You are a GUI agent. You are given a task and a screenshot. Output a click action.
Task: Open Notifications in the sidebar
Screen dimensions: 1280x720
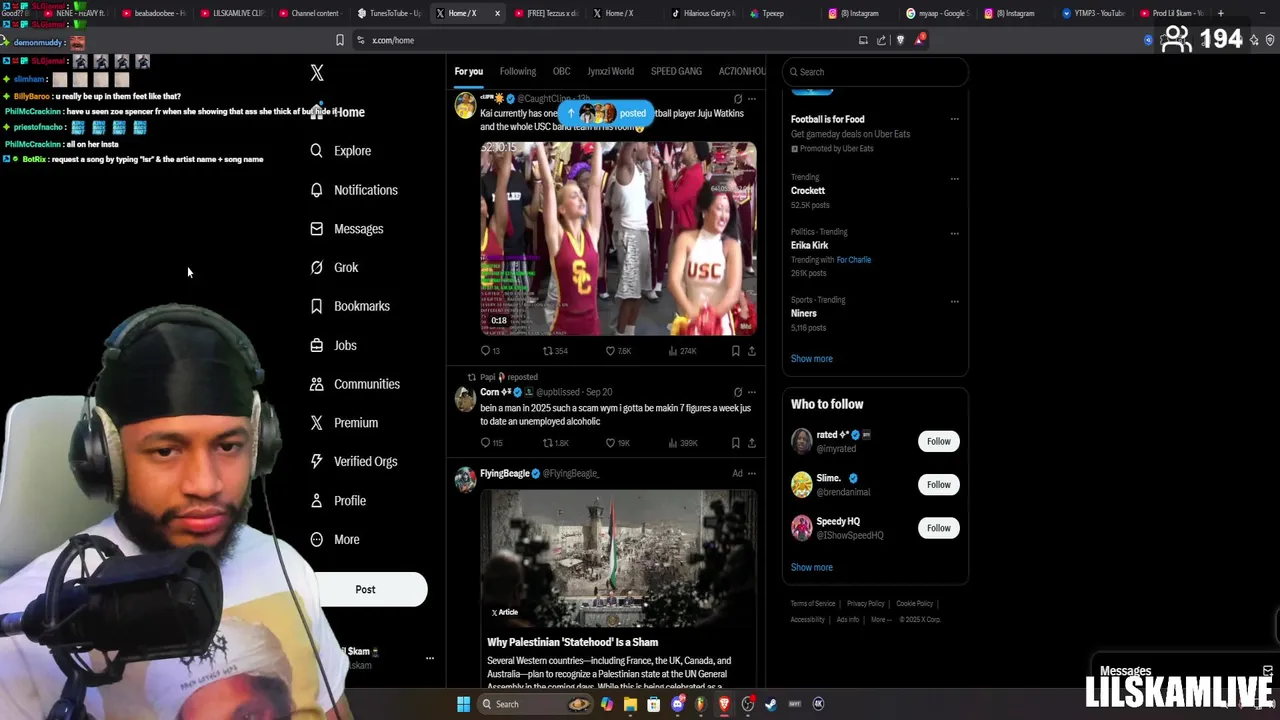[x=354, y=190]
